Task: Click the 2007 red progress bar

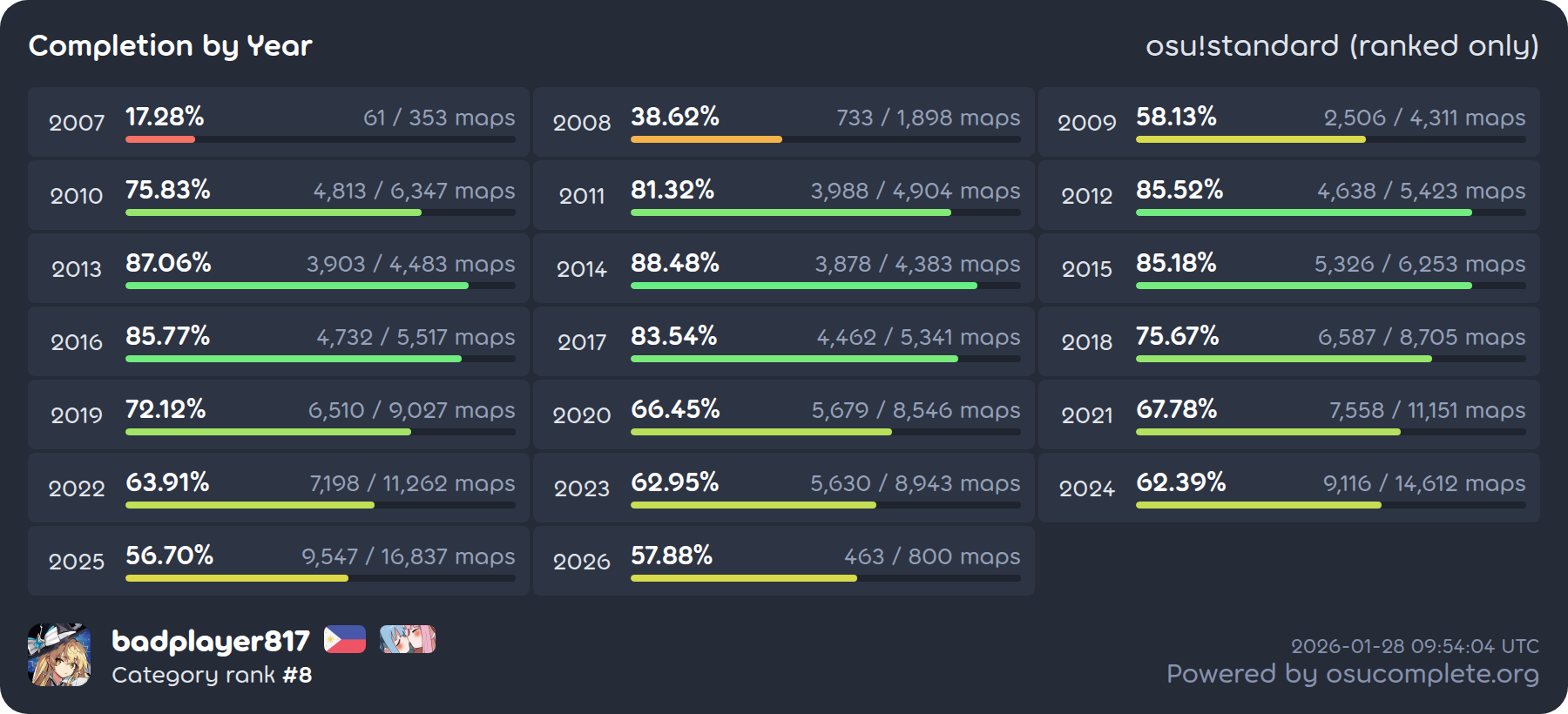Action: point(160,139)
